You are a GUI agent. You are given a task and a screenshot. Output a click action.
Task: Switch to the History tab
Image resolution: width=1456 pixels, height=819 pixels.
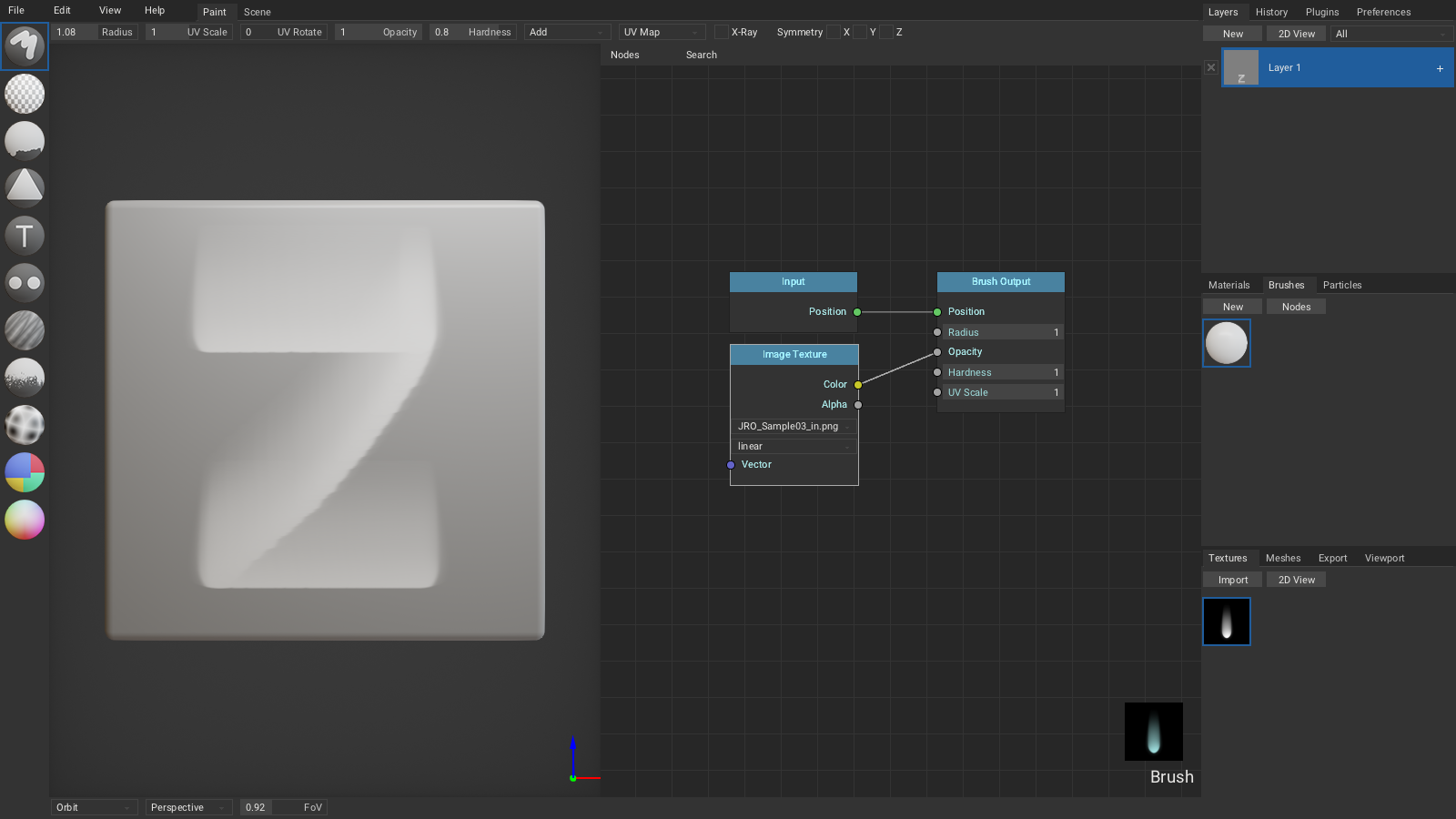[x=1271, y=12]
